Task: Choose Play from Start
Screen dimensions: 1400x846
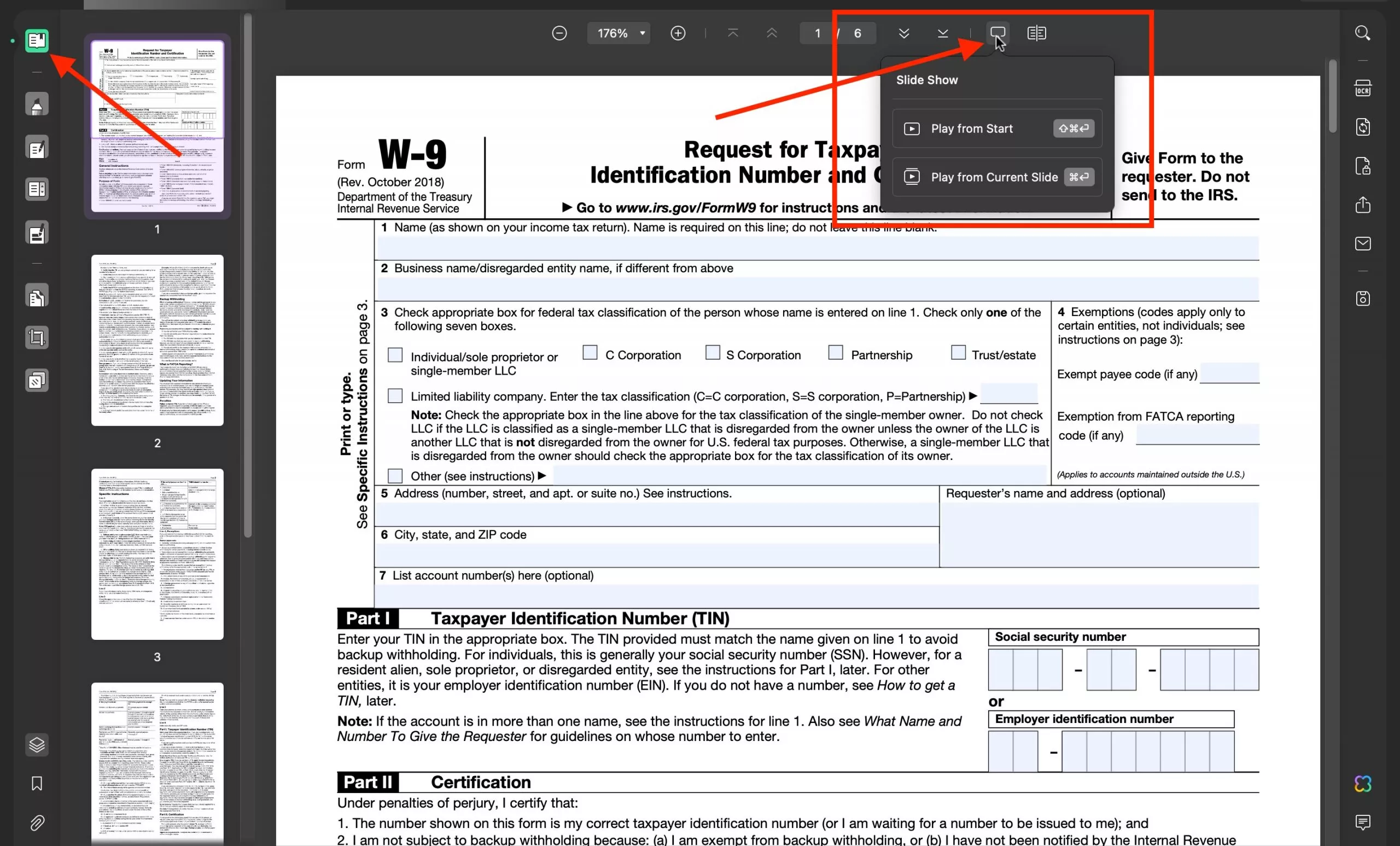Action: pos(997,129)
